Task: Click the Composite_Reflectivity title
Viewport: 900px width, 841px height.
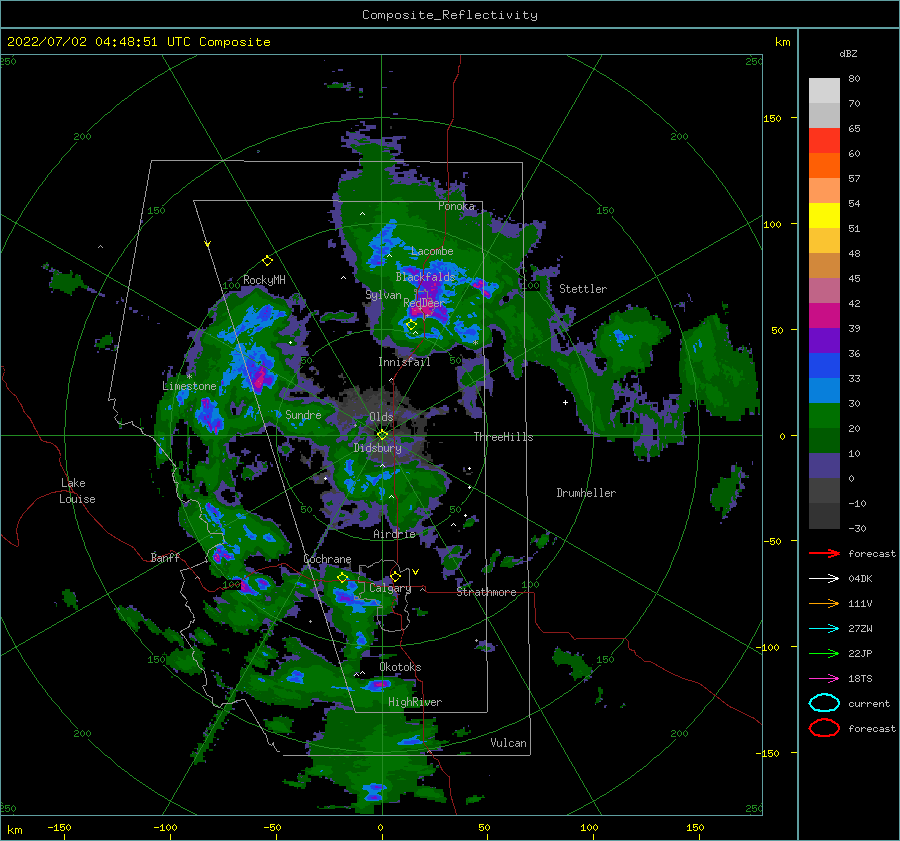Action: point(449,15)
